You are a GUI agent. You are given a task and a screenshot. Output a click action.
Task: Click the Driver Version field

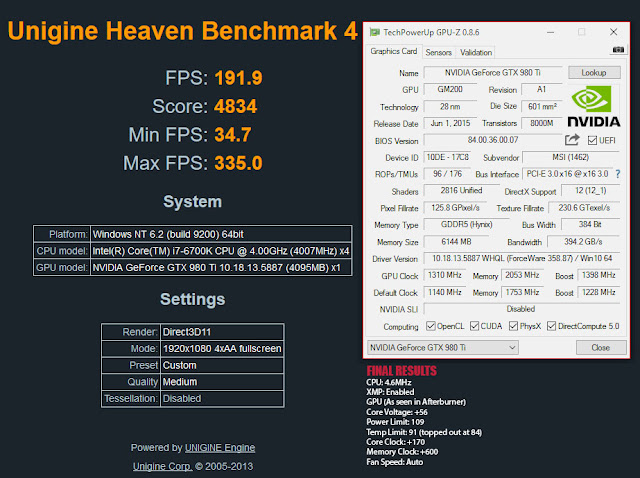point(522,258)
